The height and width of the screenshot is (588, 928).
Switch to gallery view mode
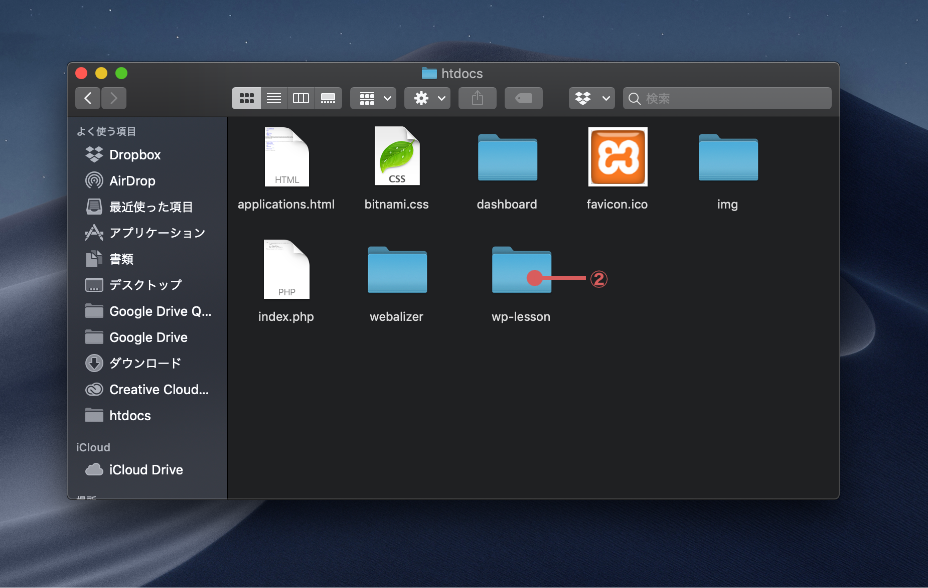point(327,98)
